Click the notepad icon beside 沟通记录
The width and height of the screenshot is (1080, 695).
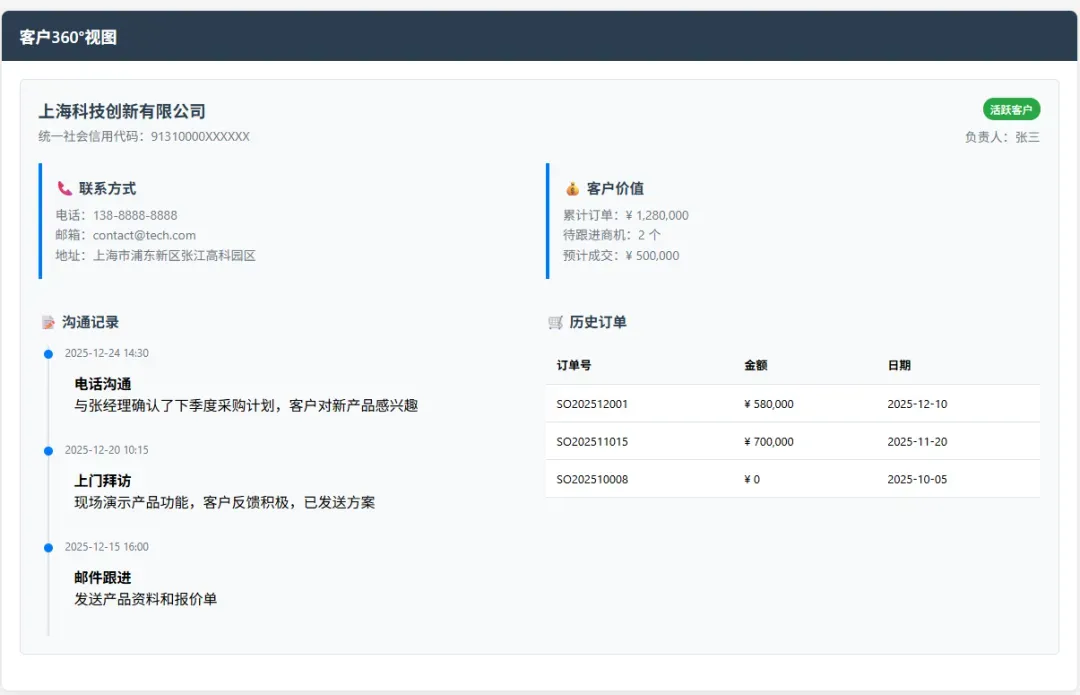pyautogui.click(x=48, y=322)
